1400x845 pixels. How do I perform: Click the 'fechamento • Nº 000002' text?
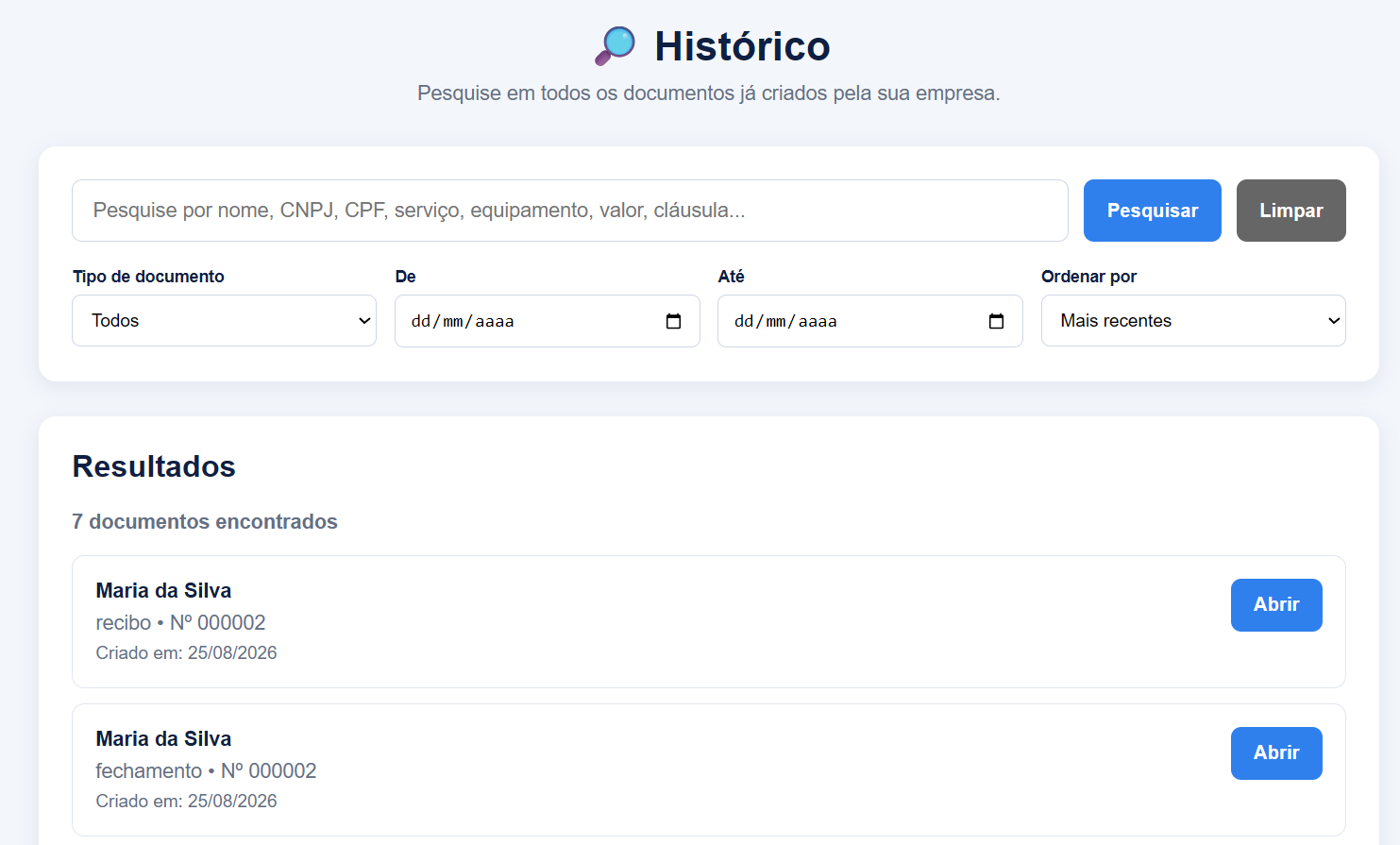(206, 771)
